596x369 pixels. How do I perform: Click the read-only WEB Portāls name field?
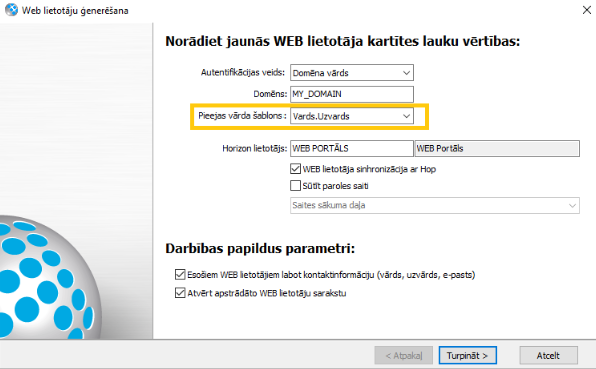[x=497, y=148]
